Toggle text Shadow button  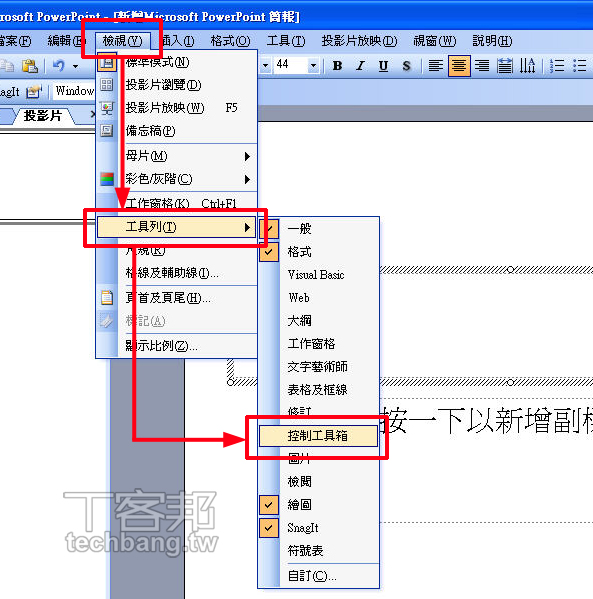[x=407, y=66]
